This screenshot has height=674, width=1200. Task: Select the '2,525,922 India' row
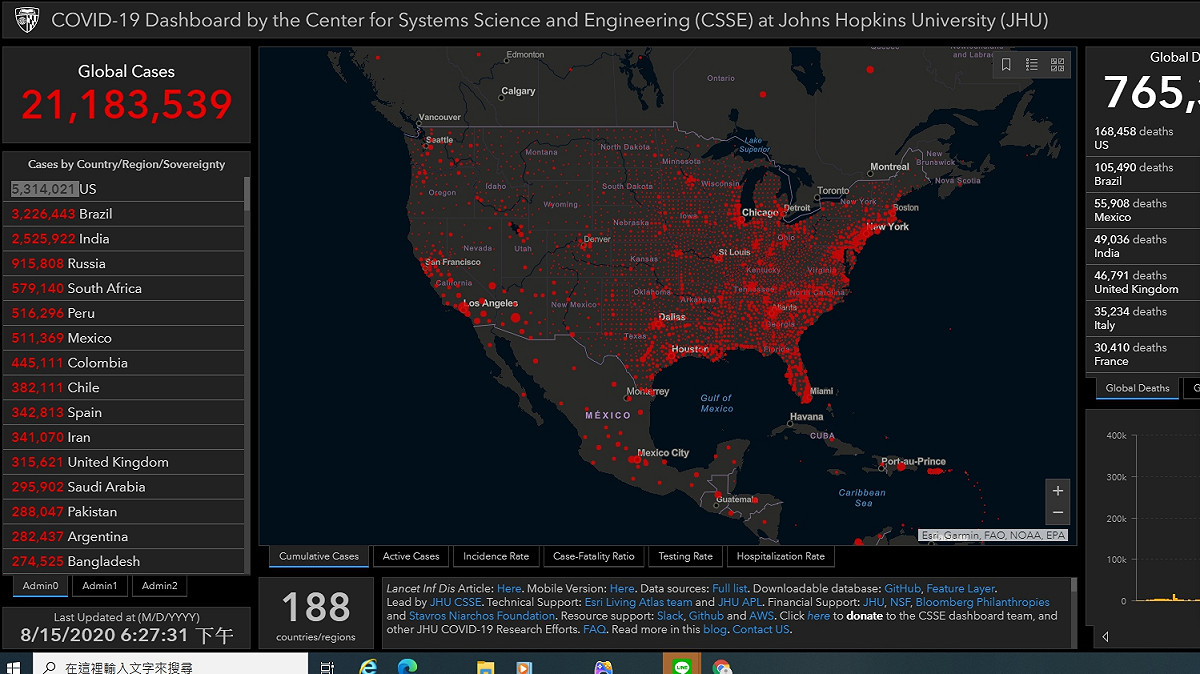pos(123,239)
